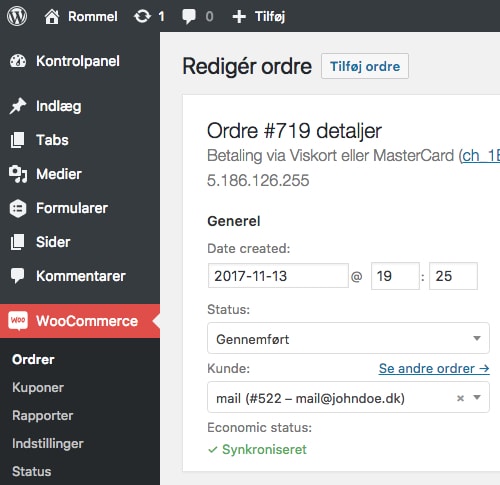Open the Rommel site home icon
The image size is (500, 485).
(x=52, y=16)
